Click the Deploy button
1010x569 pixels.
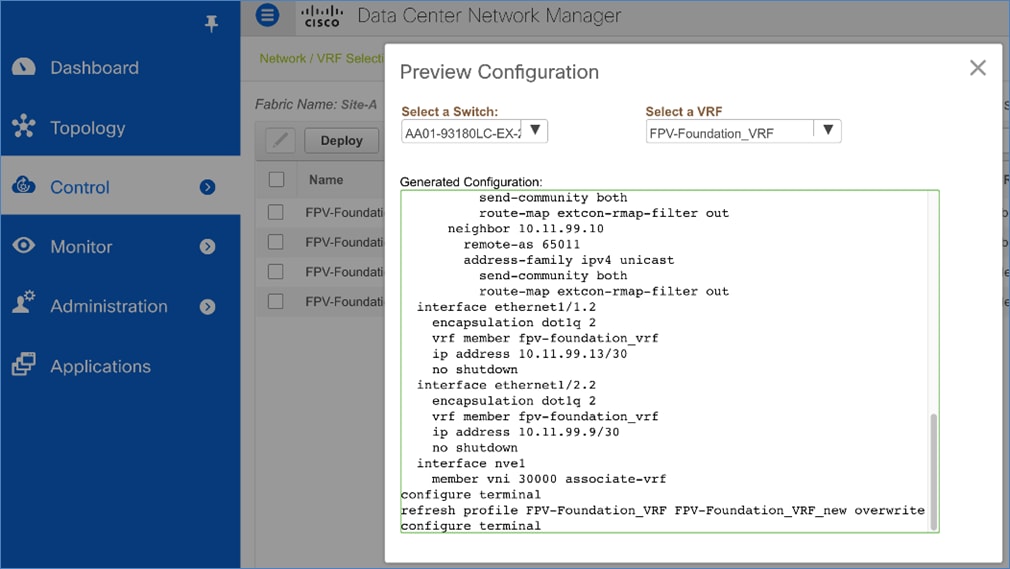coord(341,140)
